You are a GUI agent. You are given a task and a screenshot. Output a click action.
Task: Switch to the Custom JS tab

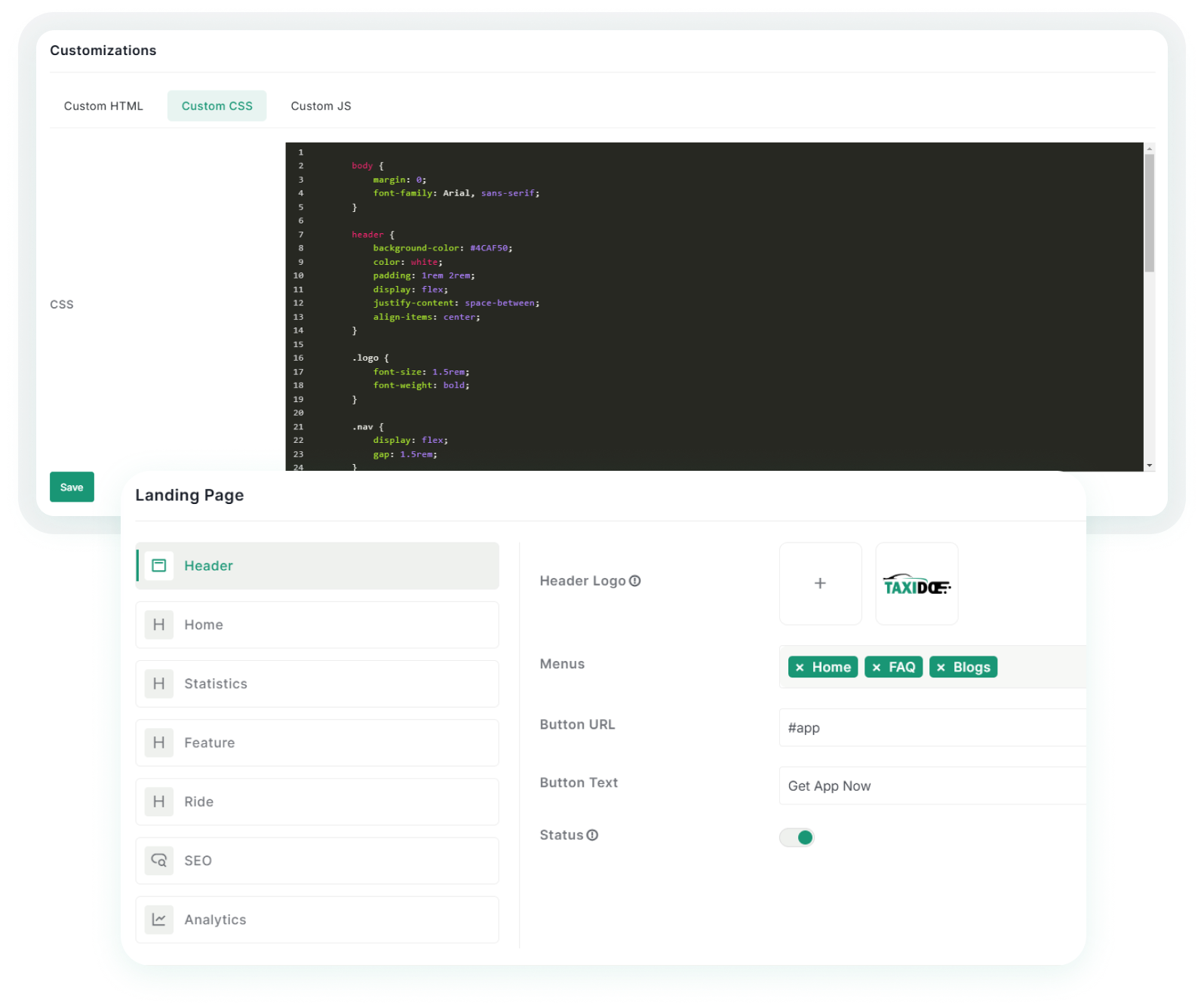pos(321,106)
